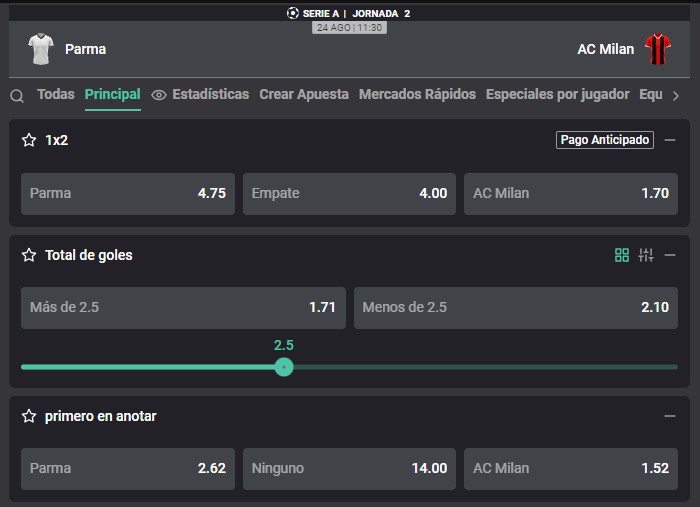Pick Ninguno as first scorer at 14.00
700x507 pixels.
(x=349, y=468)
